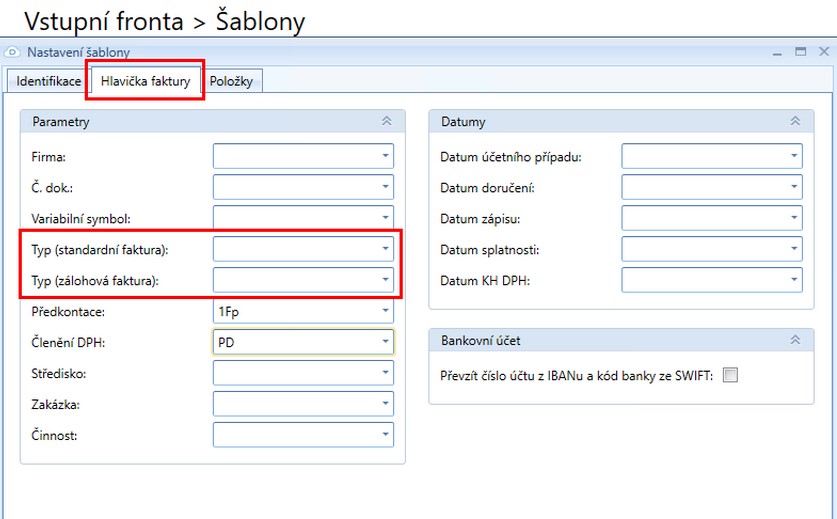
Task: Open the Středisko dropdown list
Action: [x=385, y=373]
